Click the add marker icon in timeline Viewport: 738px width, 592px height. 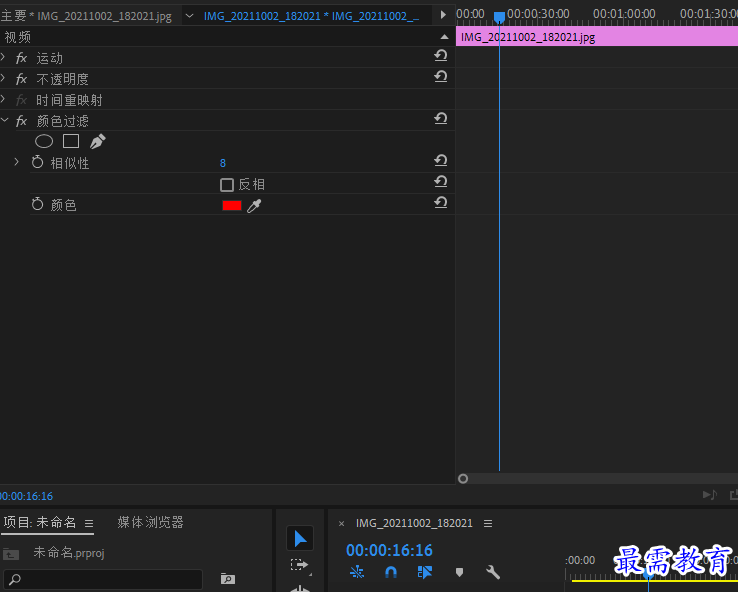459,572
